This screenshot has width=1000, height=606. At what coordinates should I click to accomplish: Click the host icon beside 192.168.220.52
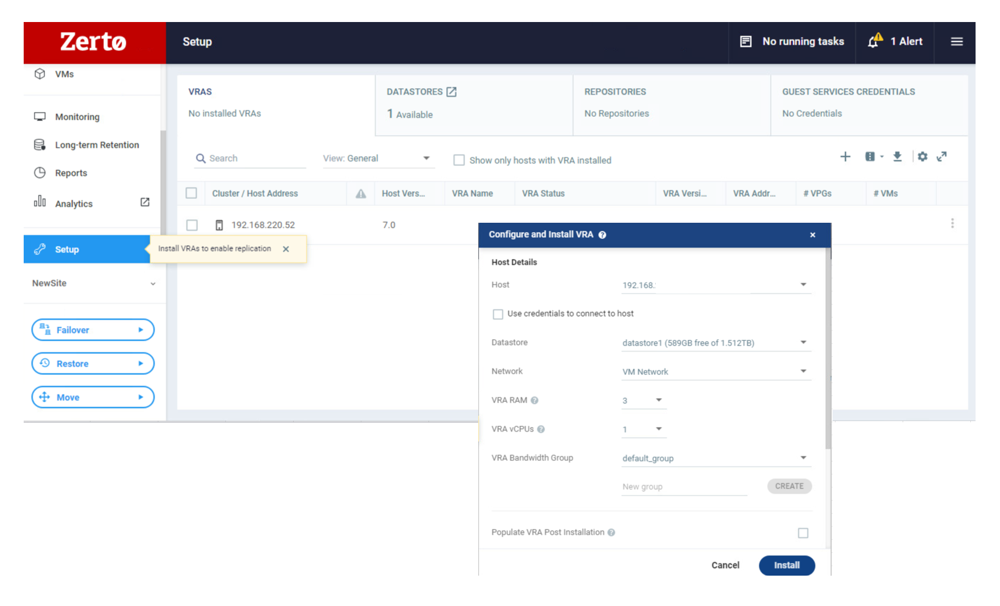(219, 225)
